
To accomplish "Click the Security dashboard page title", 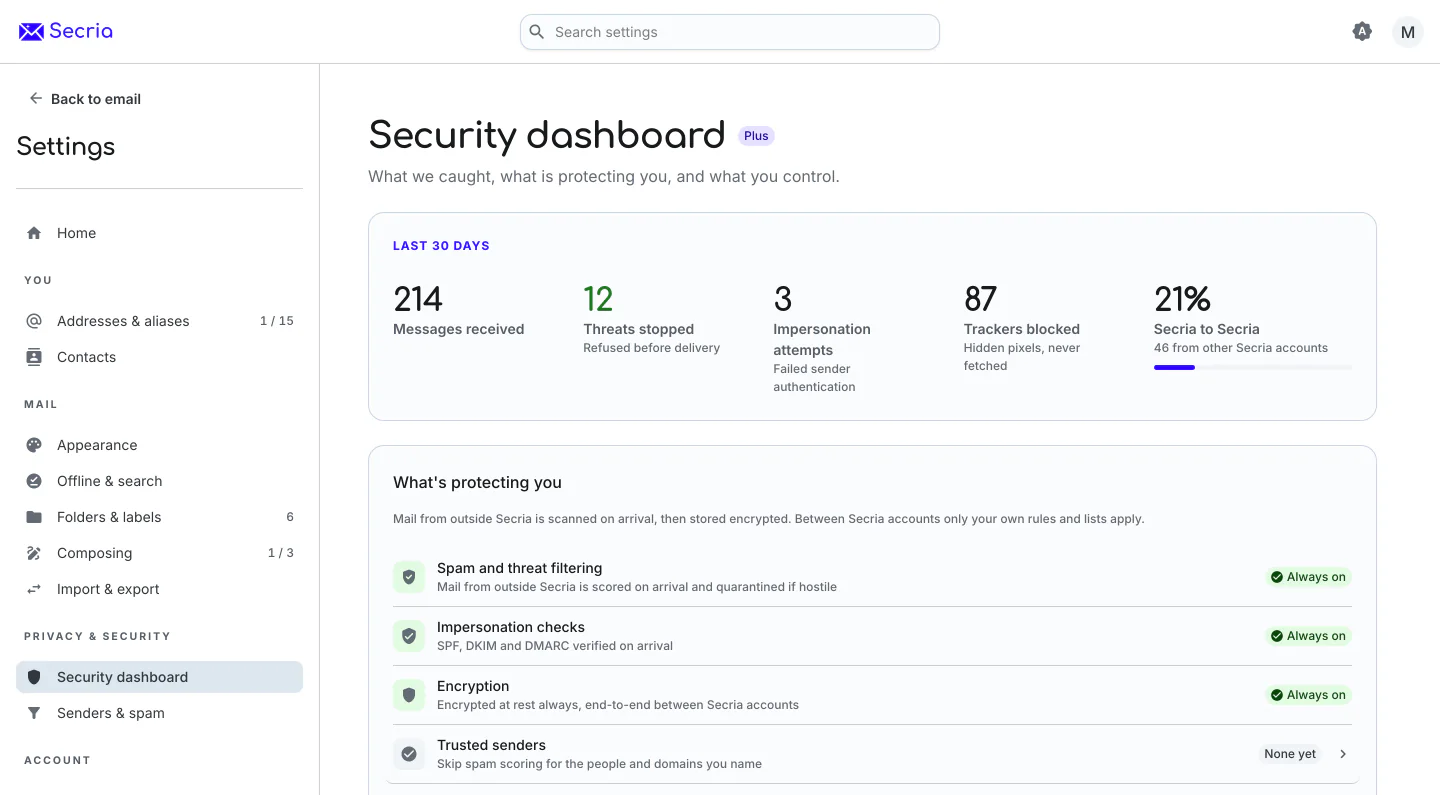I will click(x=547, y=135).
